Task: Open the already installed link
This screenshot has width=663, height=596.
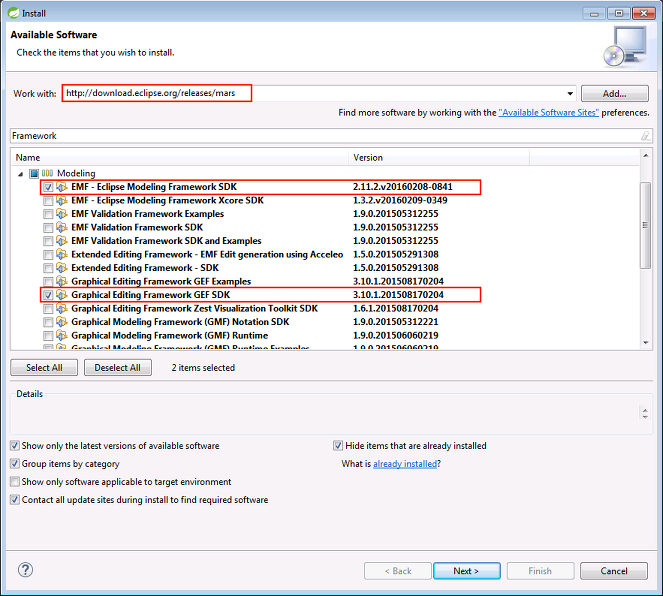Action: [x=405, y=464]
